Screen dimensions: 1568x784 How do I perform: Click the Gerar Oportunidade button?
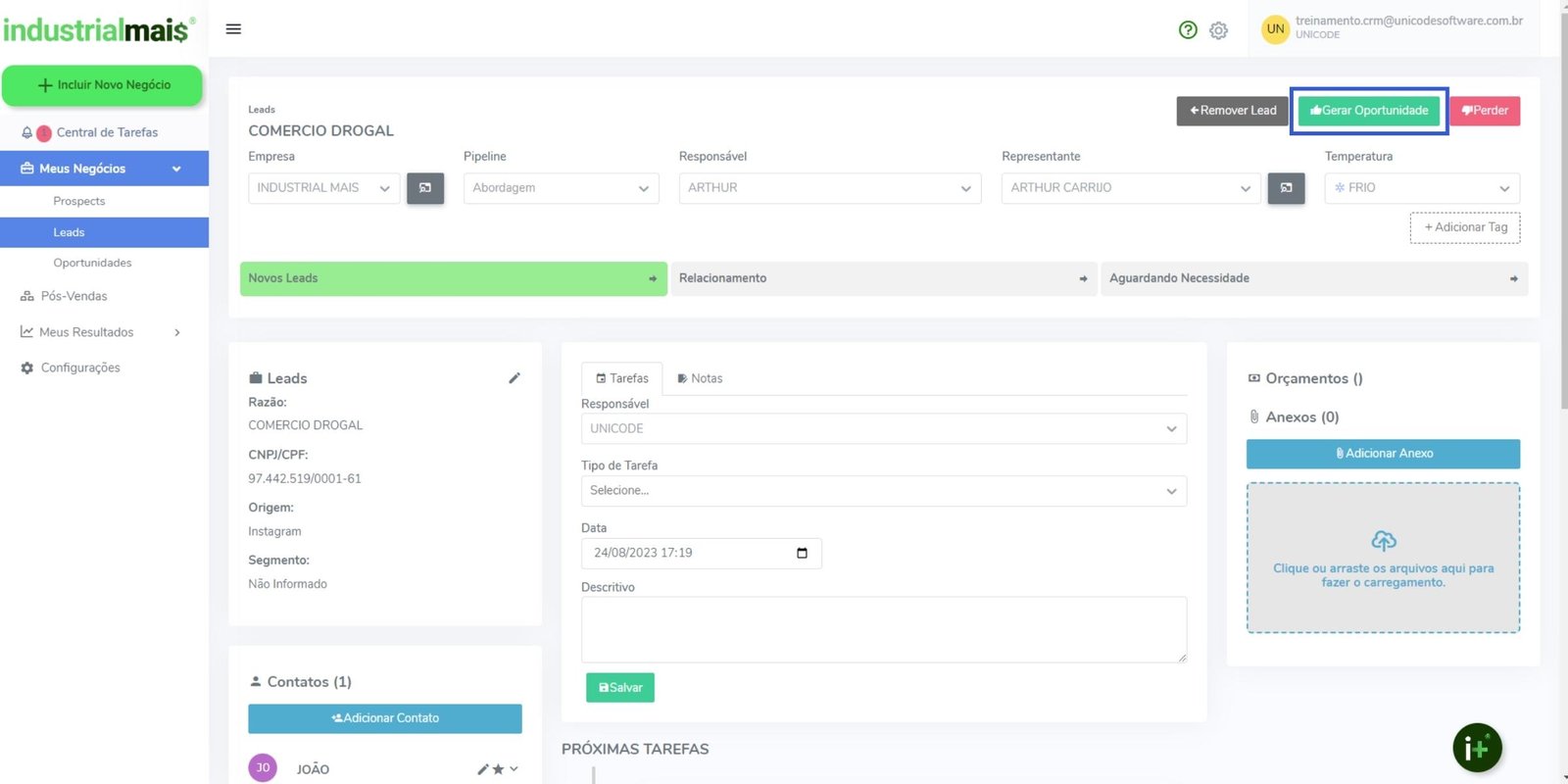(x=1369, y=111)
